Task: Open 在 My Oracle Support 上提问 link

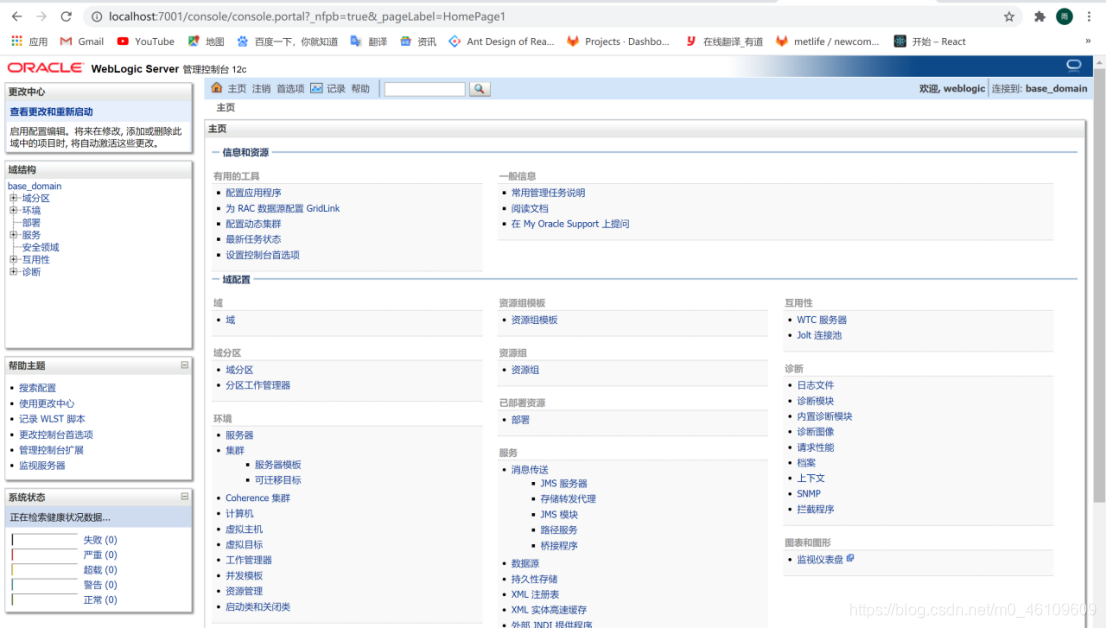Action: coord(570,224)
